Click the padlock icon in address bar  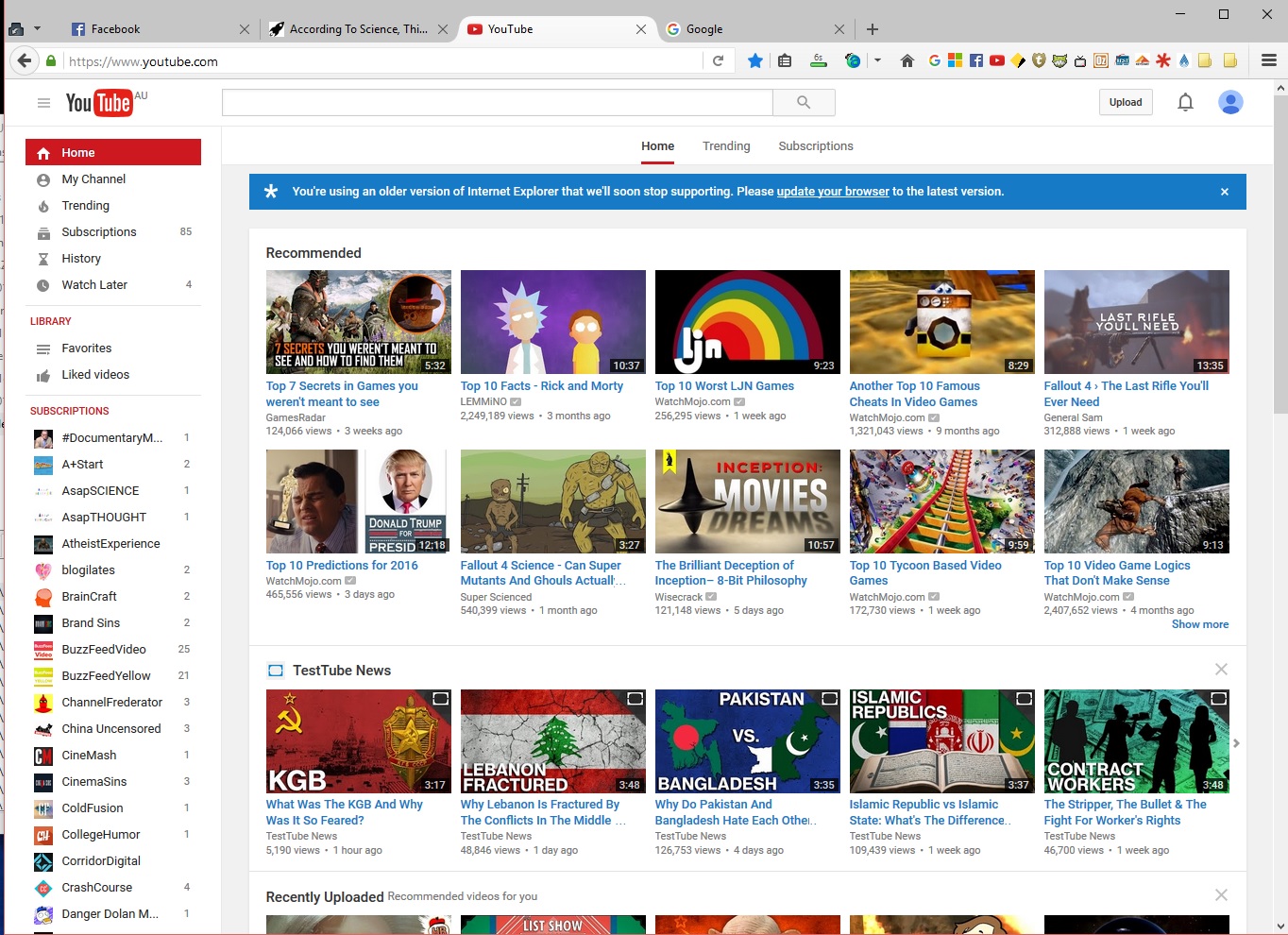(51, 61)
